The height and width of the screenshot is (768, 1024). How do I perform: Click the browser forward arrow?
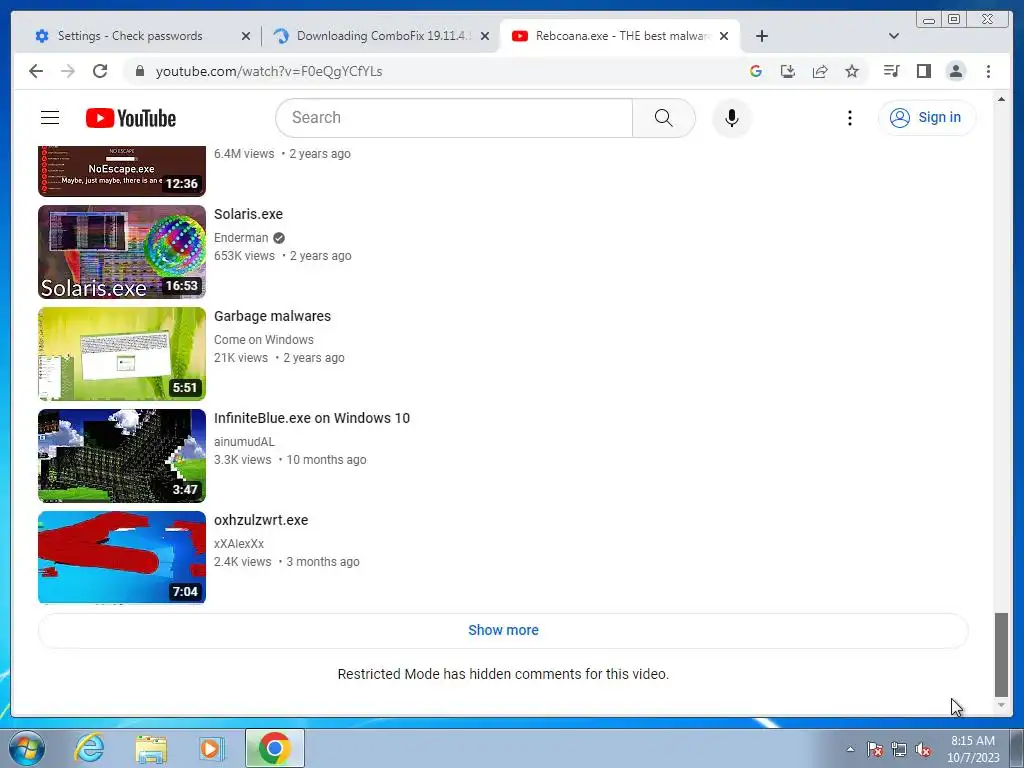68,71
